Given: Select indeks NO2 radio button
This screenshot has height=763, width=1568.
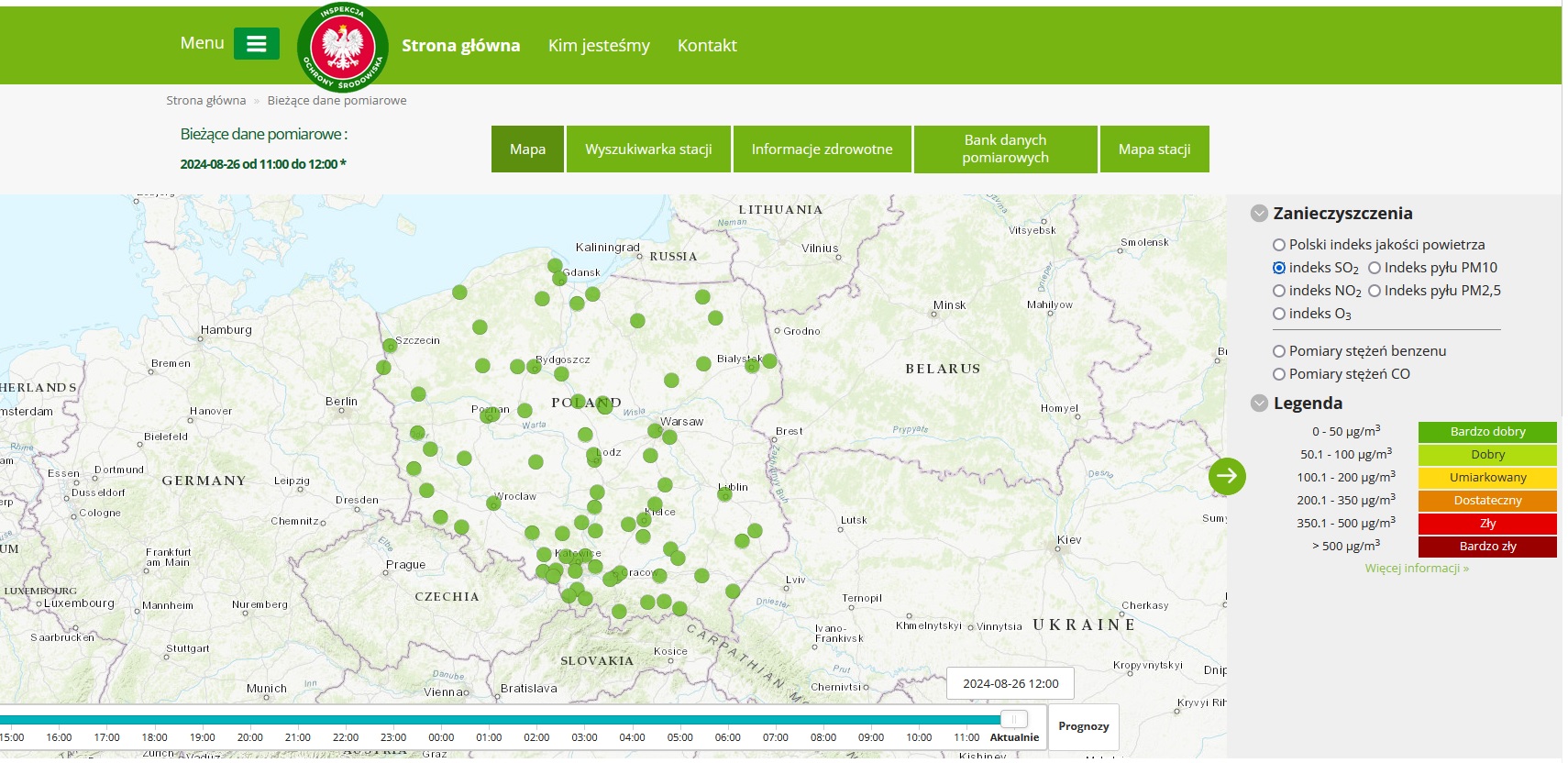Looking at the screenshot, I should click(x=1279, y=291).
